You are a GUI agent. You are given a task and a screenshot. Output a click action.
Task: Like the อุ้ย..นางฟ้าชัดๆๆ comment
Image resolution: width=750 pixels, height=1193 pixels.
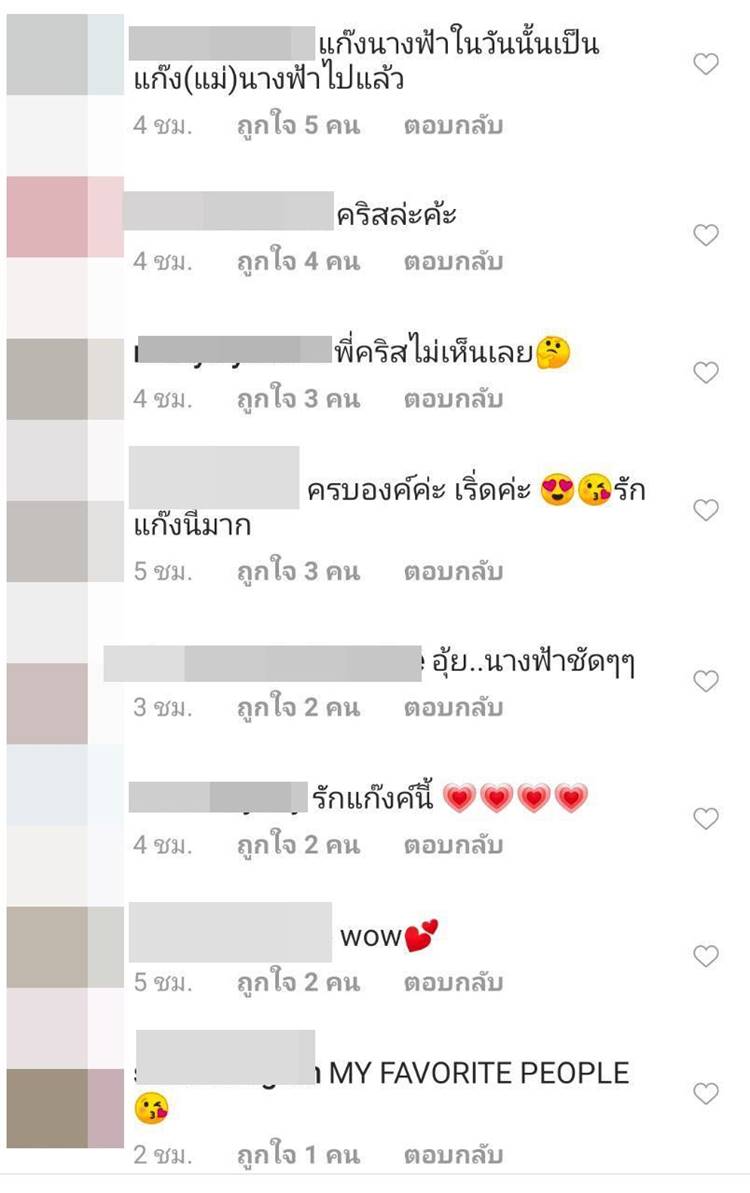706,681
